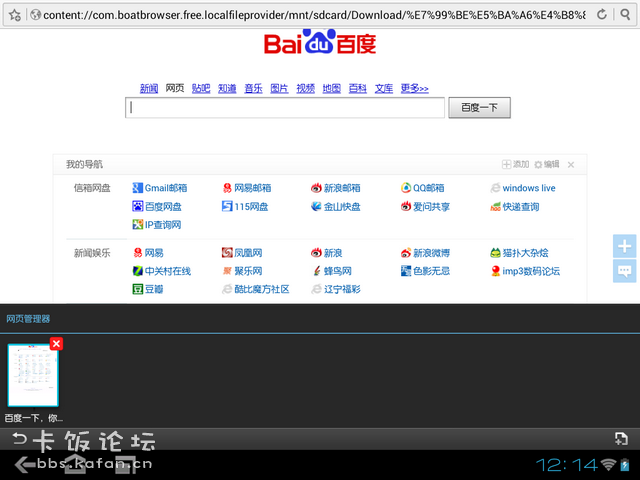640x480 pixels.
Task: Open Gmail邮箱 shortcut
Action: tap(160, 188)
